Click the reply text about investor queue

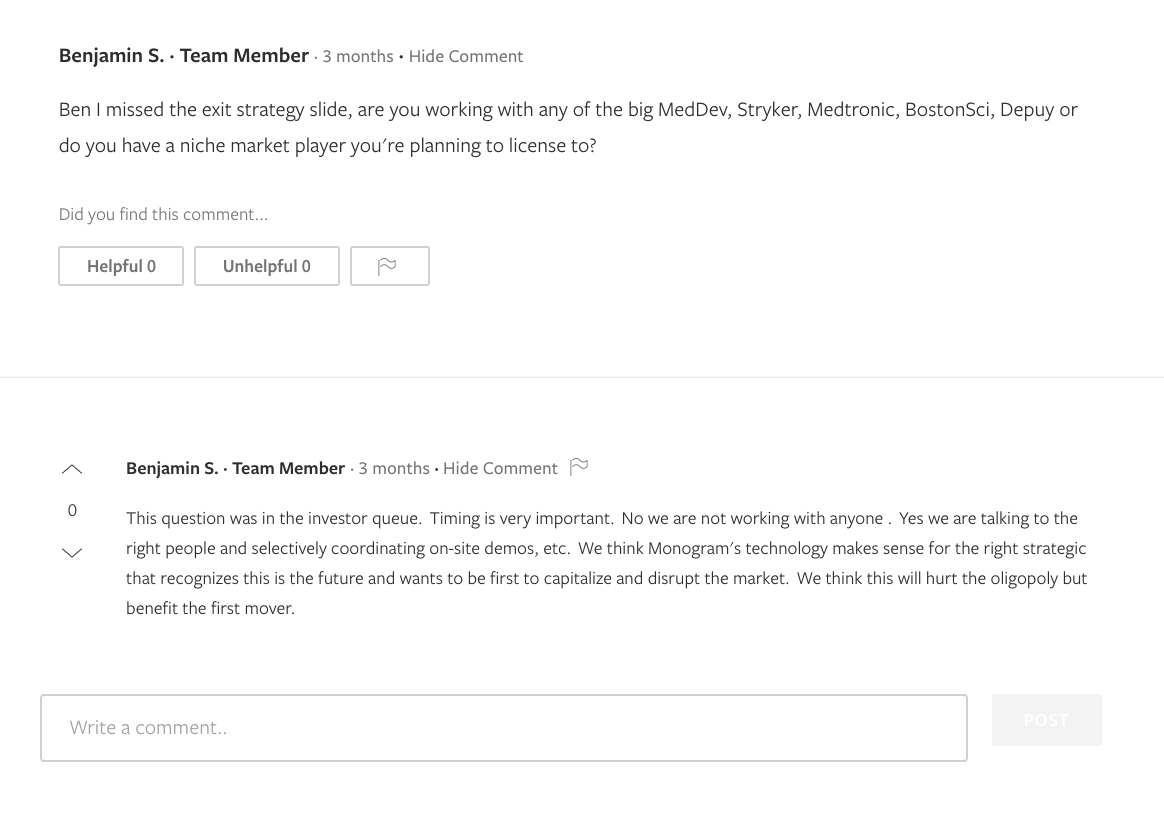click(x=606, y=562)
